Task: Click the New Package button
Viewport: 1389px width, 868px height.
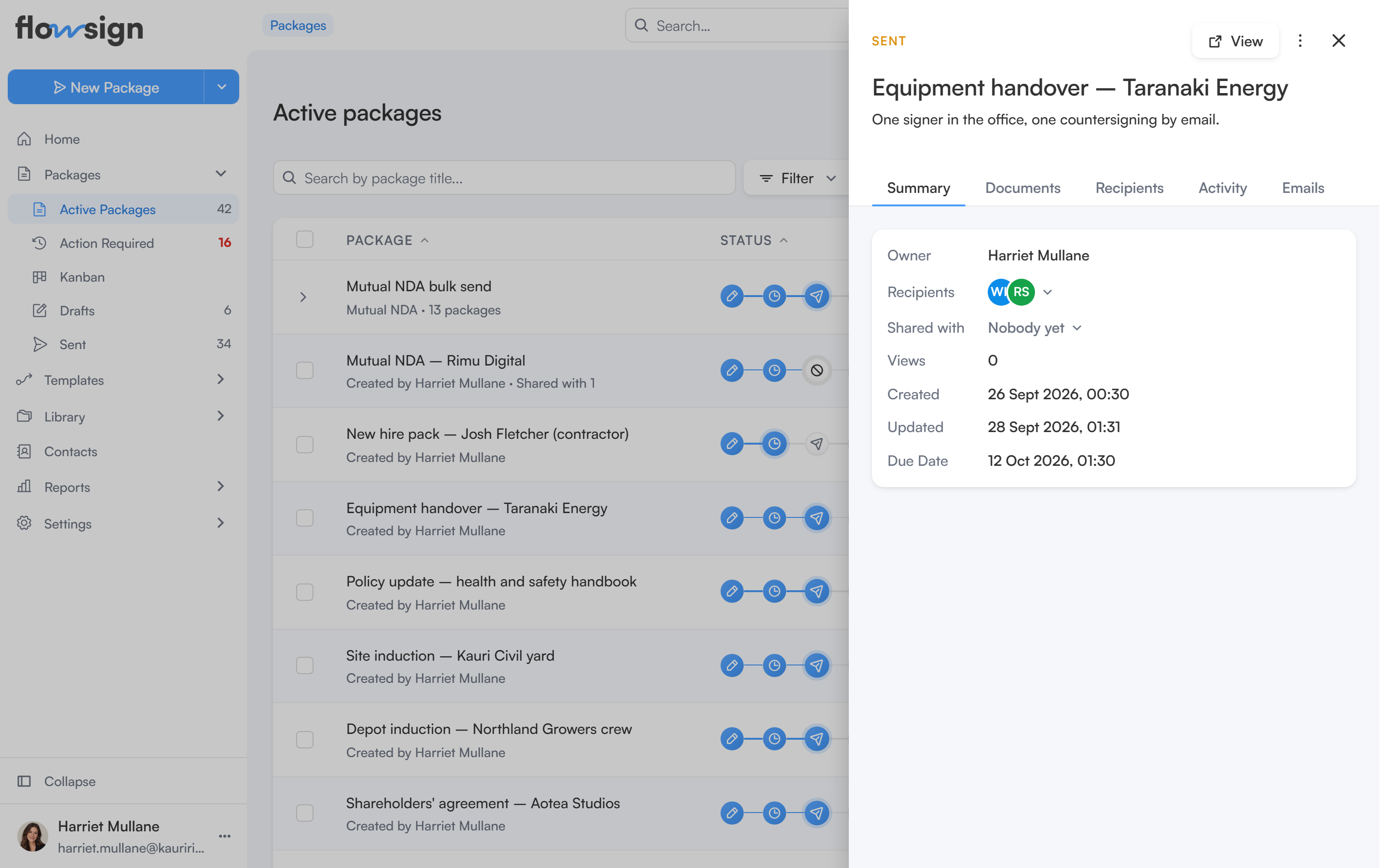Action: (x=106, y=87)
